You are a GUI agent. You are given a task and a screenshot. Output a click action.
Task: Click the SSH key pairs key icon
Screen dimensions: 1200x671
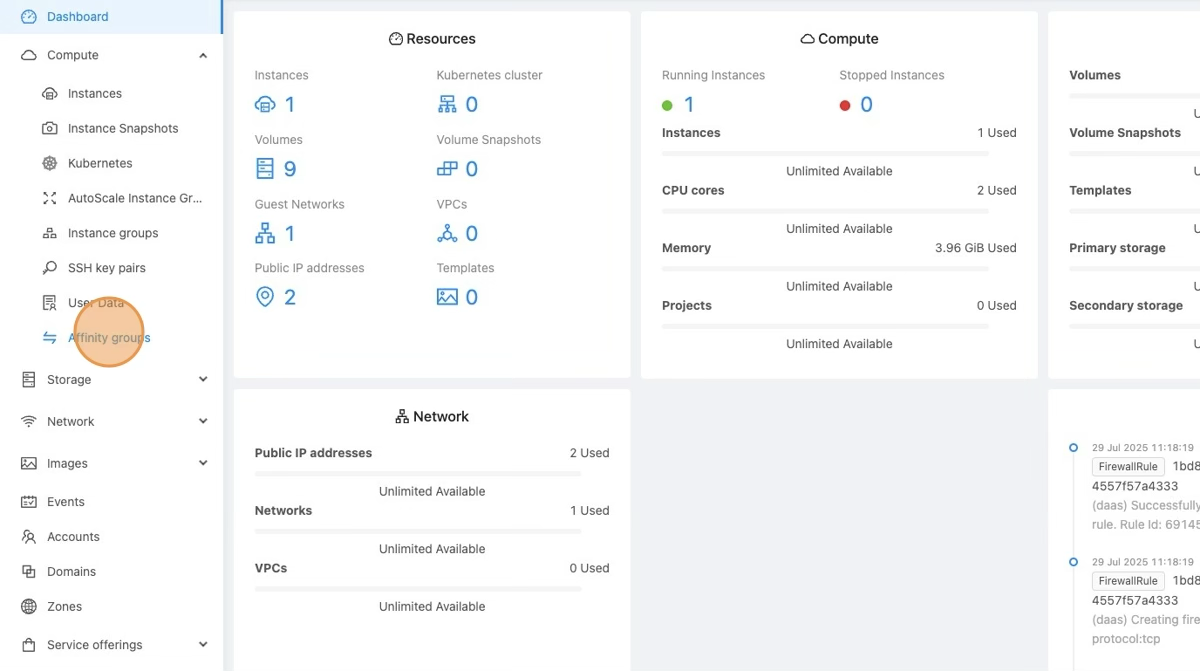[x=49, y=269]
